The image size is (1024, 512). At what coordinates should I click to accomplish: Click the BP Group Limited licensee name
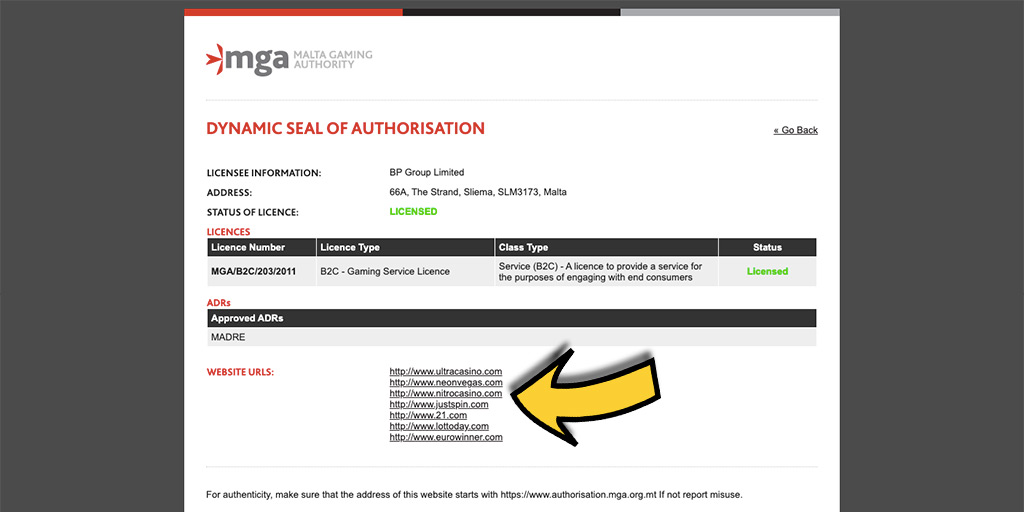click(x=426, y=172)
